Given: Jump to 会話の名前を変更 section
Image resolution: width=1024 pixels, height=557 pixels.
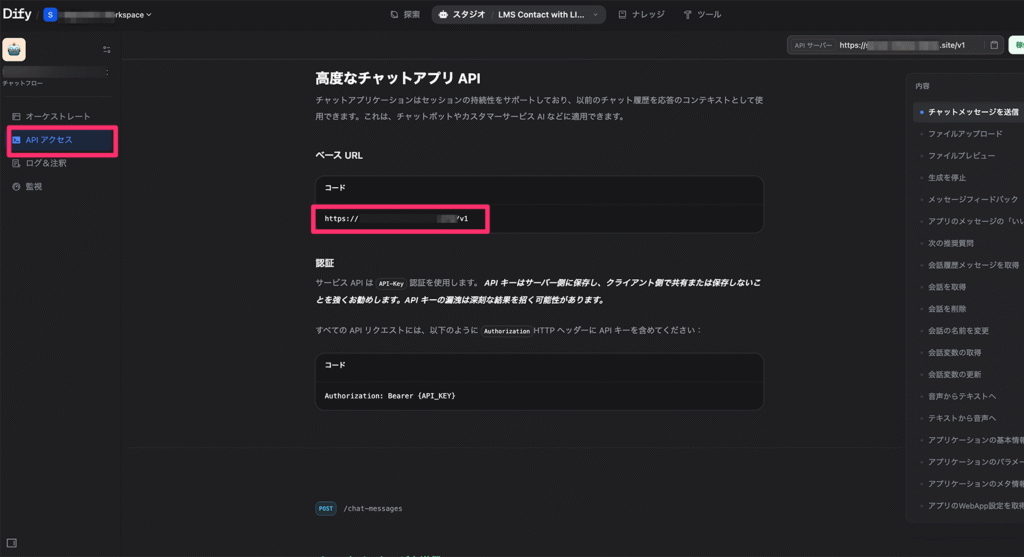Looking at the screenshot, I should click(x=958, y=330).
